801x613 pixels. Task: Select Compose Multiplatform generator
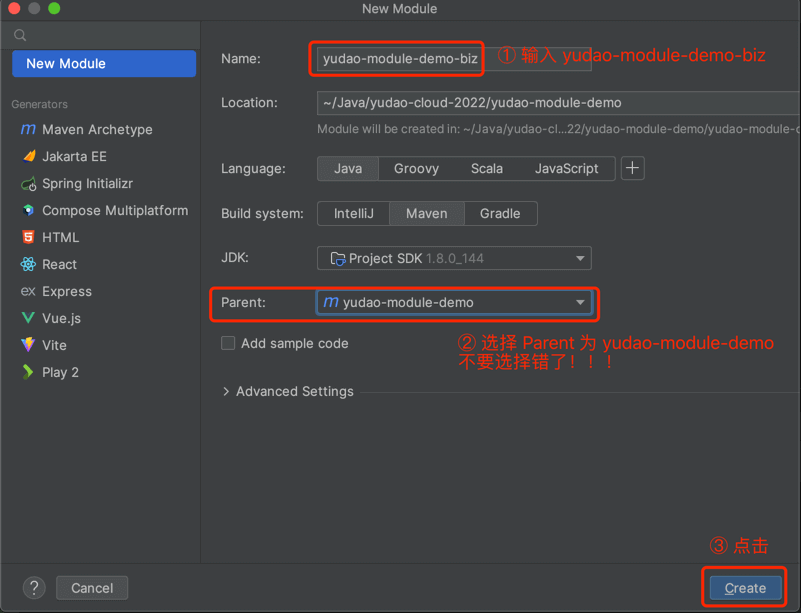click(114, 211)
